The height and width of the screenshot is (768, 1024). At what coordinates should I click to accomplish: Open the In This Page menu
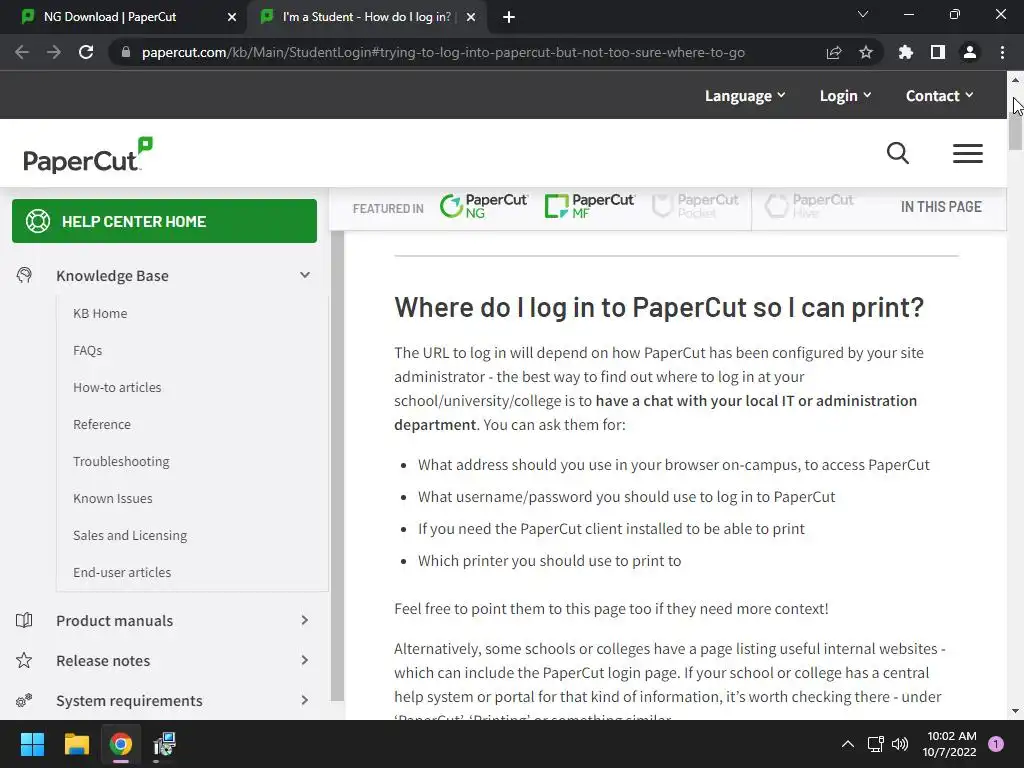click(x=941, y=207)
